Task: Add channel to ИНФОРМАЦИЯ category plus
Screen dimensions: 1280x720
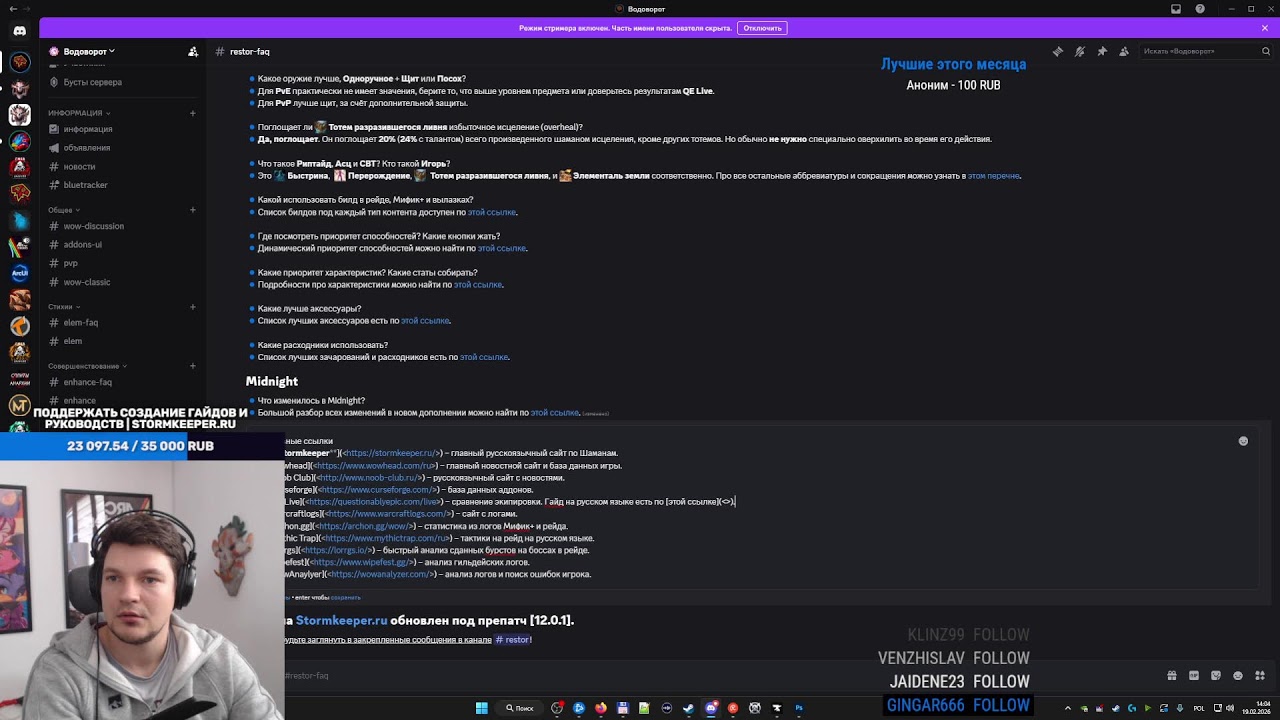Action: pos(193,113)
